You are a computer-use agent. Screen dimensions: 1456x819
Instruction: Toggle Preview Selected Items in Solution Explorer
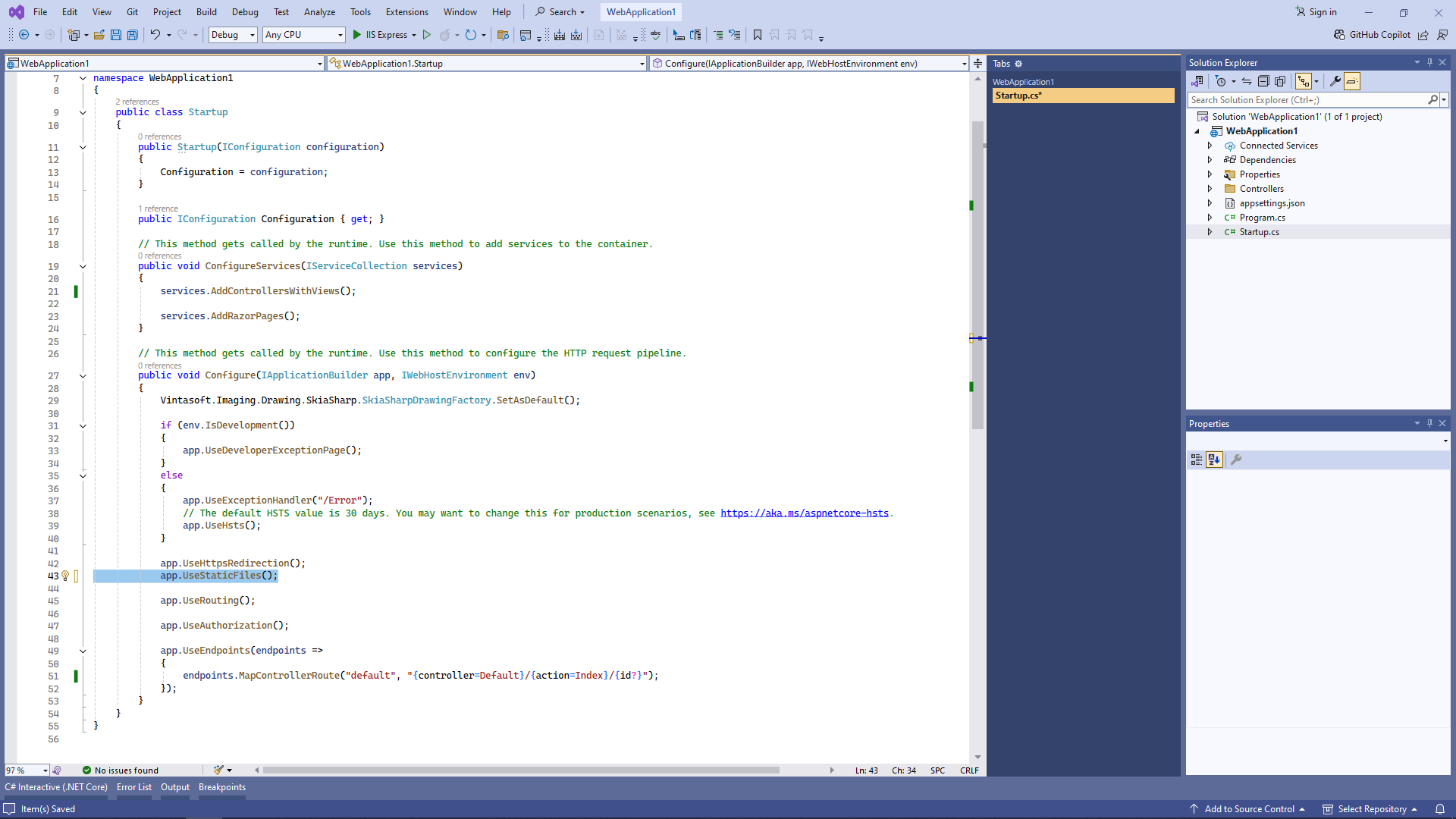(x=1351, y=81)
